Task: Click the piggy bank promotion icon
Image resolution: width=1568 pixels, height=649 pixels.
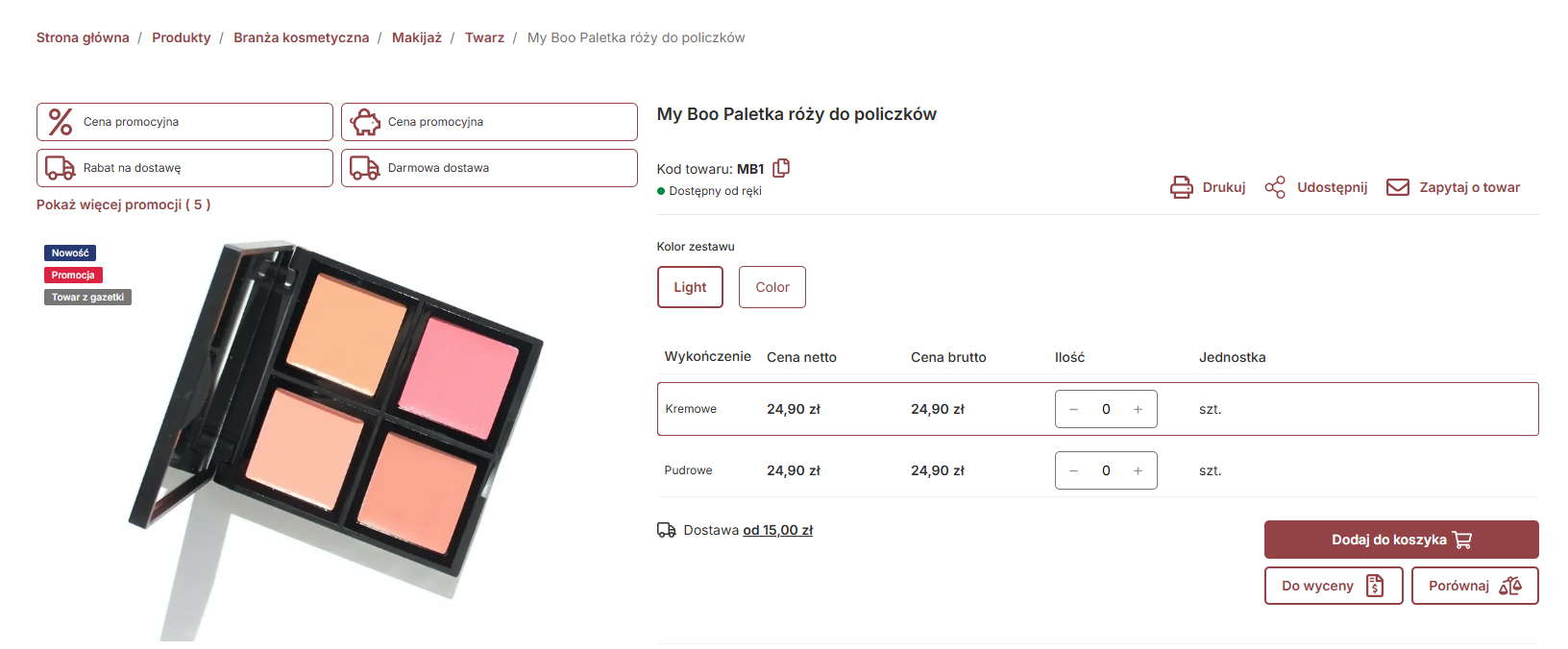Action: [x=365, y=122]
